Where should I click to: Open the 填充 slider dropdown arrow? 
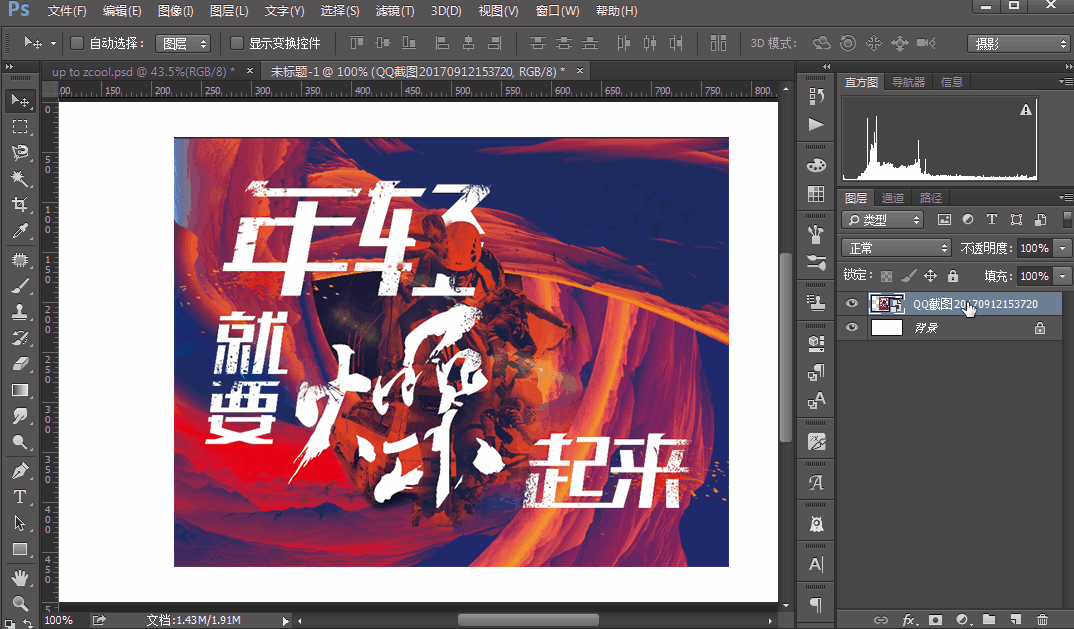[x=1062, y=275]
